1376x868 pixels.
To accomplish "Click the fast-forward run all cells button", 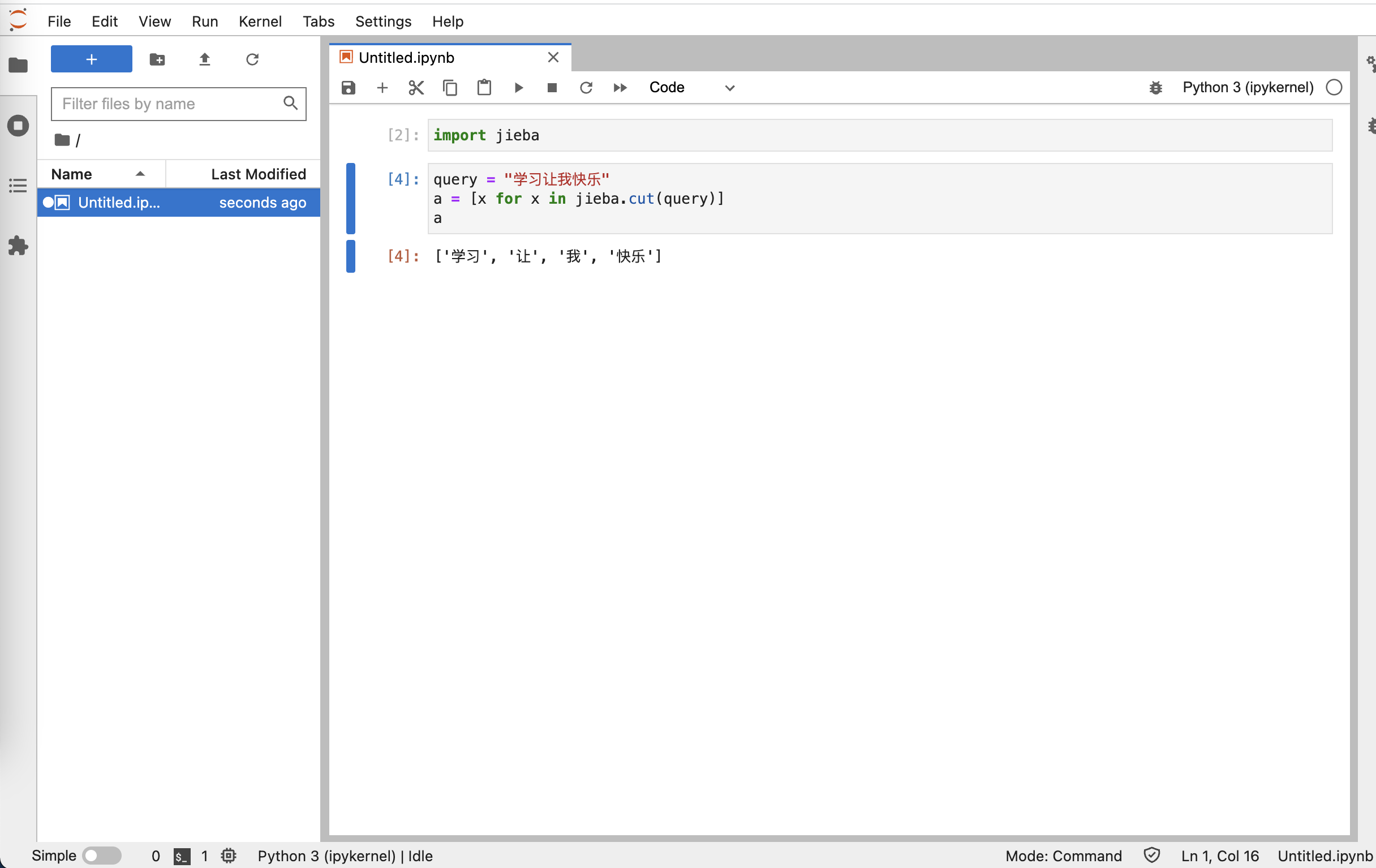I will (620, 87).
